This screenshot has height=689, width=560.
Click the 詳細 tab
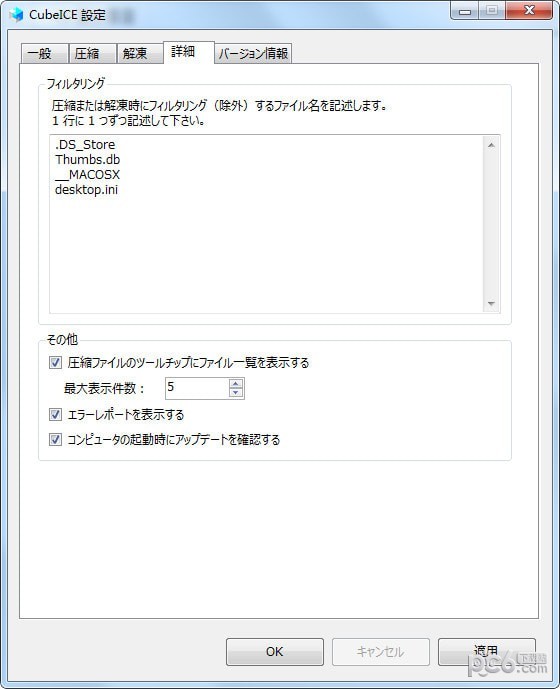[189, 52]
